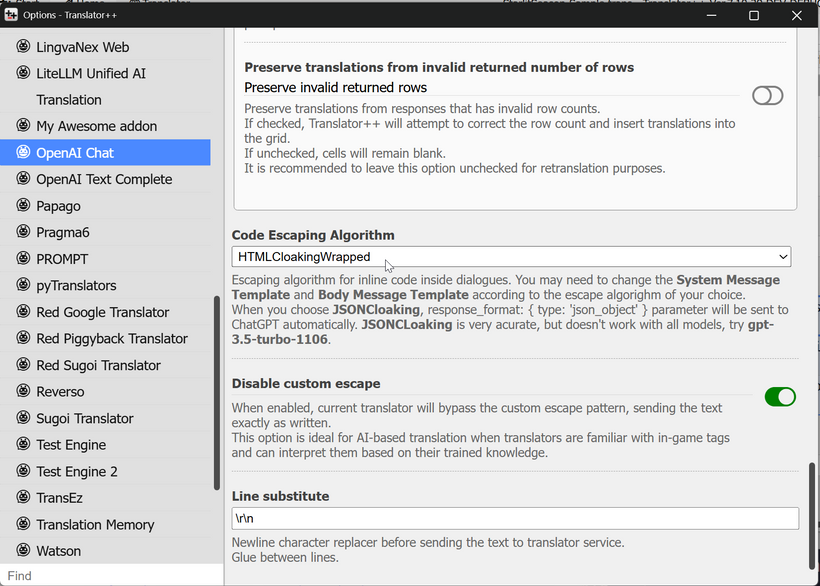This screenshot has height=586, width=820.
Task: Click the icon next to Papago
Action: click(x=23, y=206)
